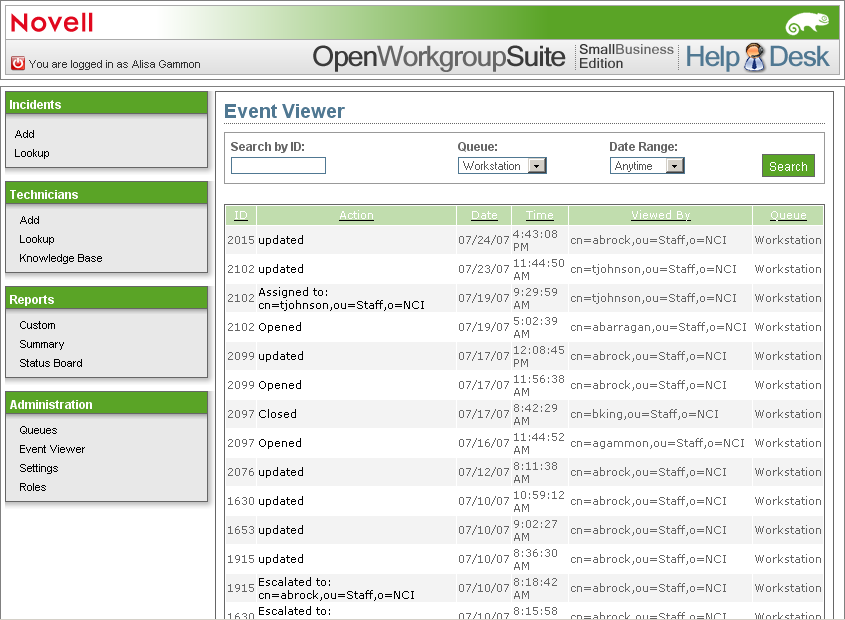845x620 pixels.
Task: Open Settings under Administration
Action: tap(39, 468)
